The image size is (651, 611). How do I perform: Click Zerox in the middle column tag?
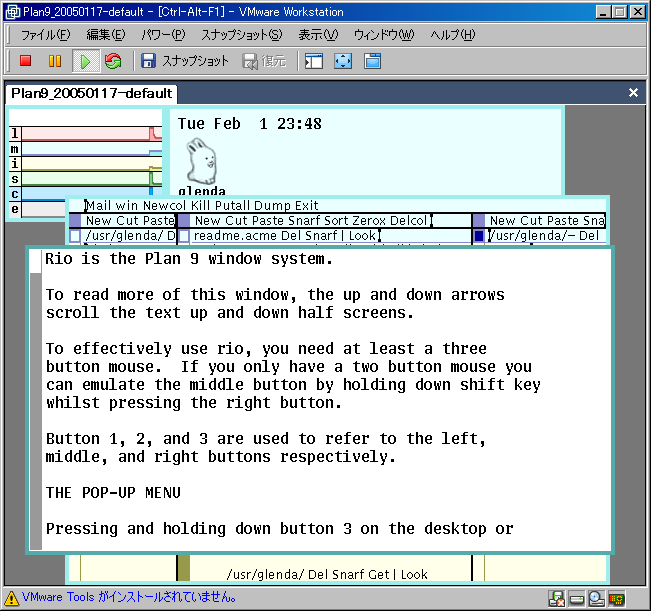point(370,221)
